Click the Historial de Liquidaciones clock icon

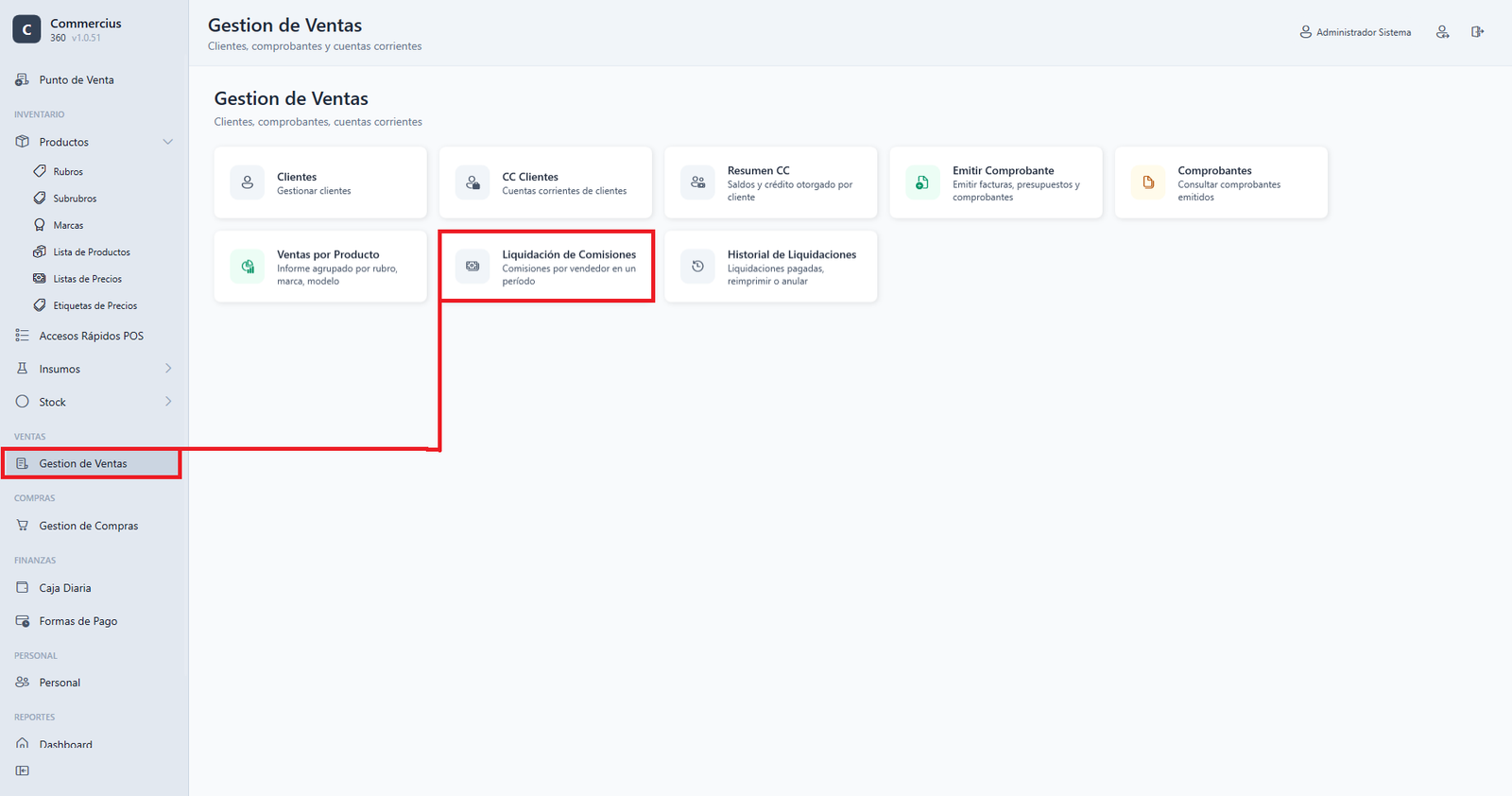[x=697, y=267]
